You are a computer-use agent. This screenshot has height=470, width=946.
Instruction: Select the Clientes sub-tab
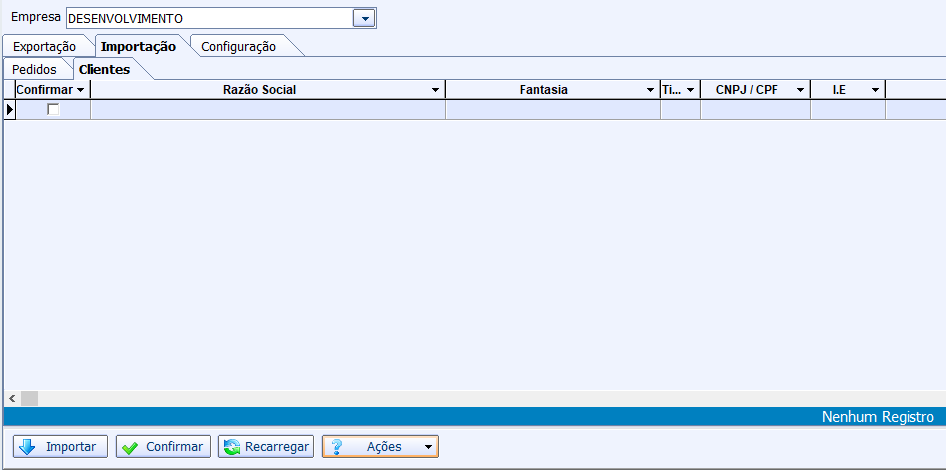pos(104,69)
